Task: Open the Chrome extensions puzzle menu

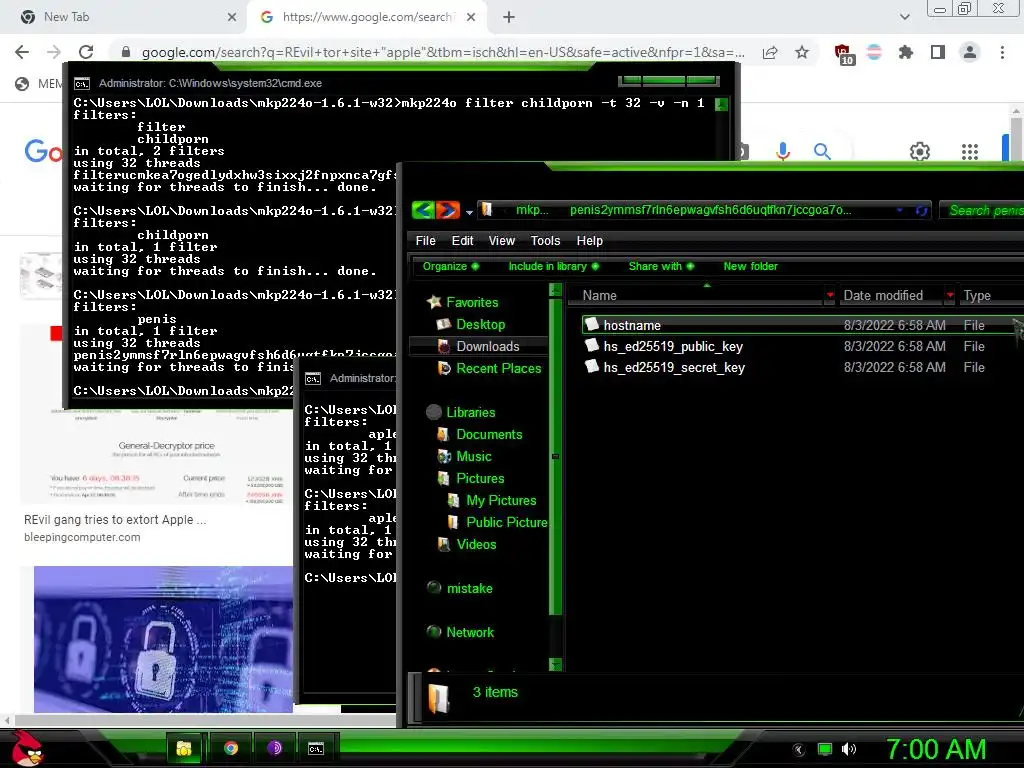Action: pos(906,52)
